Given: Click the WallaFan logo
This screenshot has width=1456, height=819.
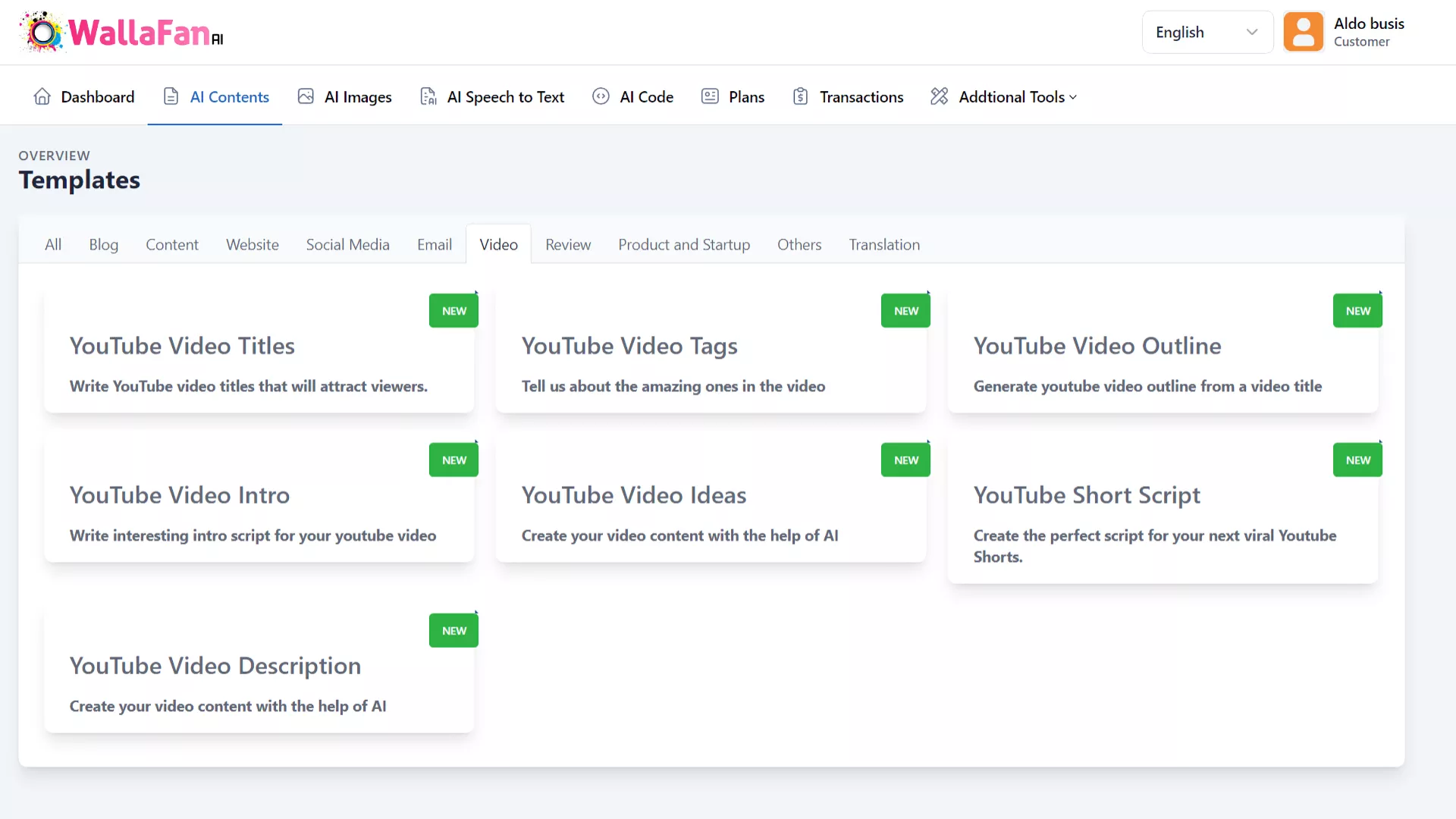Looking at the screenshot, I should (x=121, y=33).
